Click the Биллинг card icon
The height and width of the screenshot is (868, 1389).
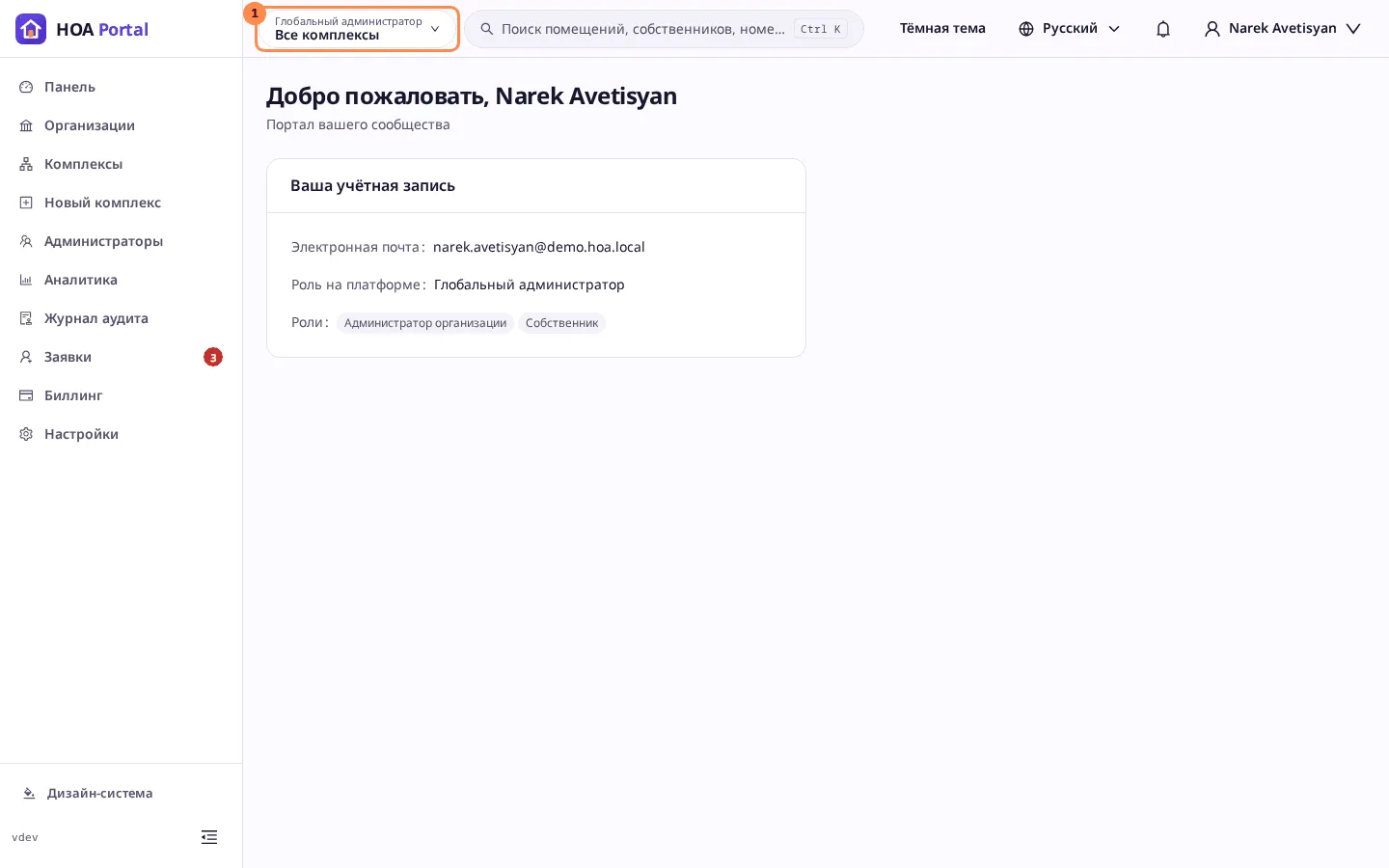click(x=26, y=395)
